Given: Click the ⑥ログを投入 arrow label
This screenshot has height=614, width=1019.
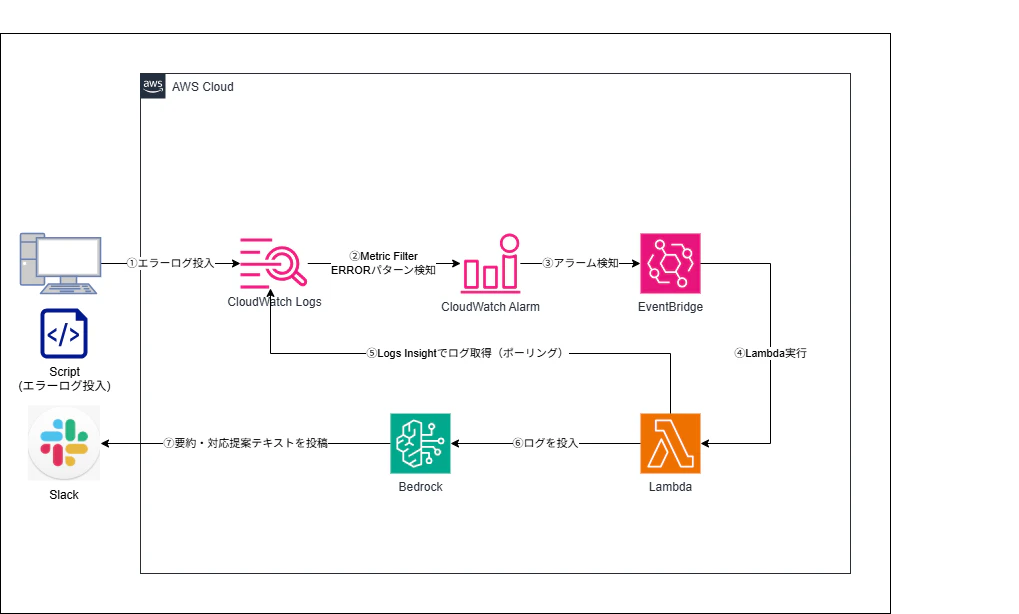Looking at the screenshot, I should (545, 443).
